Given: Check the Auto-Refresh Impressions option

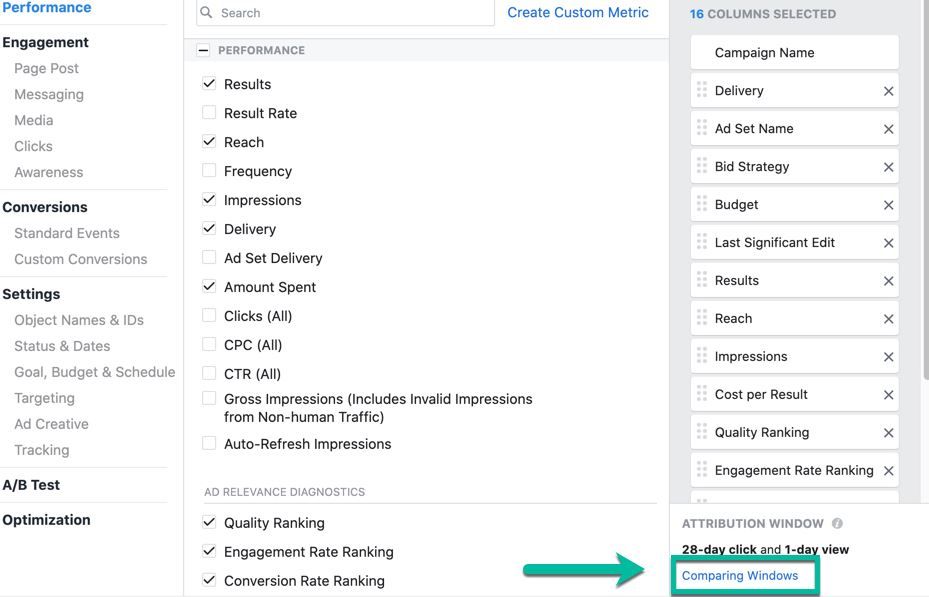Looking at the screenshot, I should (209, 442).
